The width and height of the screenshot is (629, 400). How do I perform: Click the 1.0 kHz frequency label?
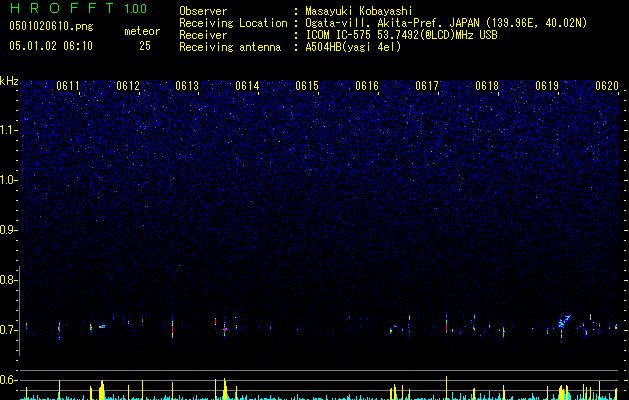tap(8, 180)
